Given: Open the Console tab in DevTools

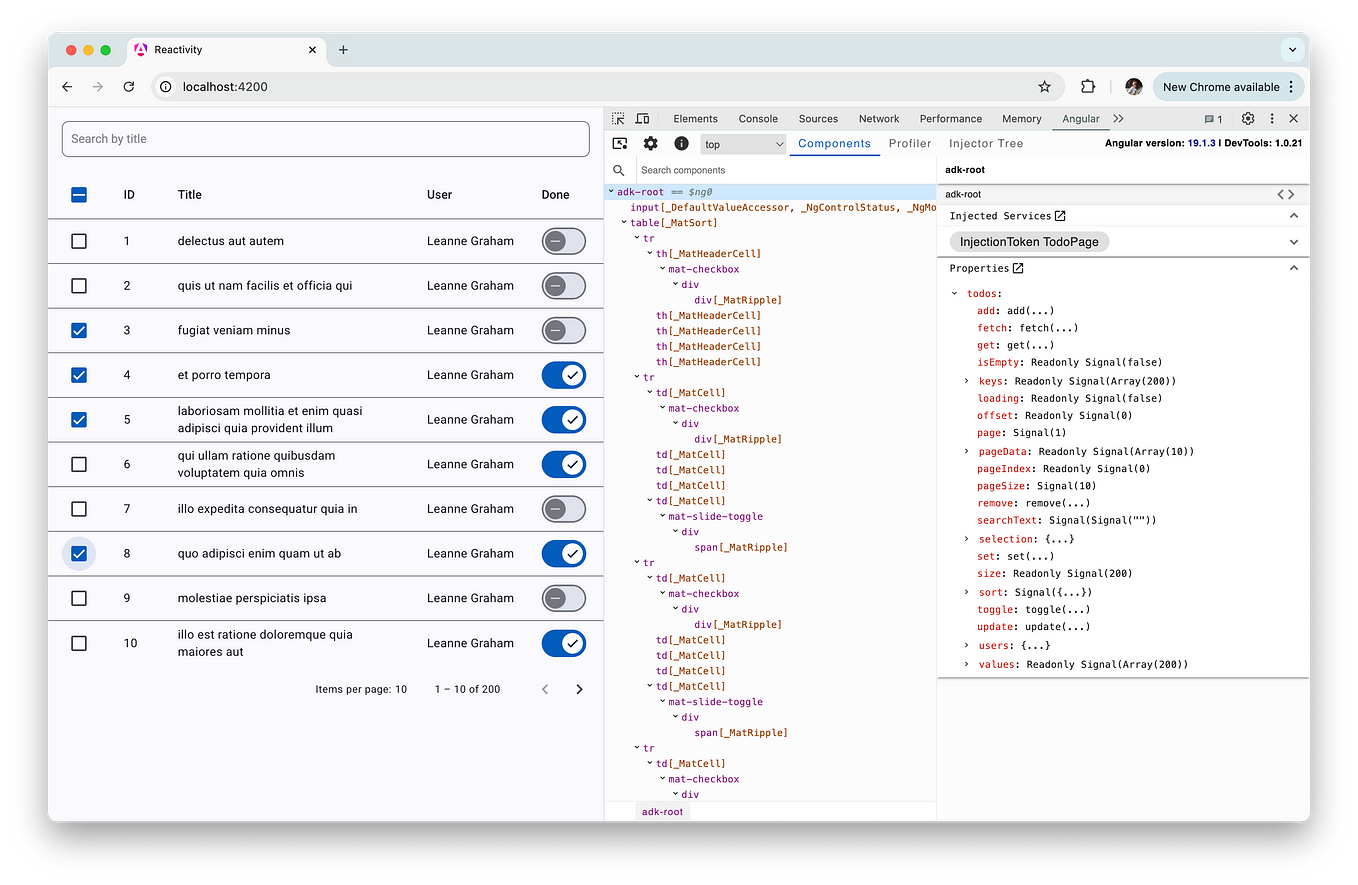Looking at the screenshot, I should coord(758,118).
